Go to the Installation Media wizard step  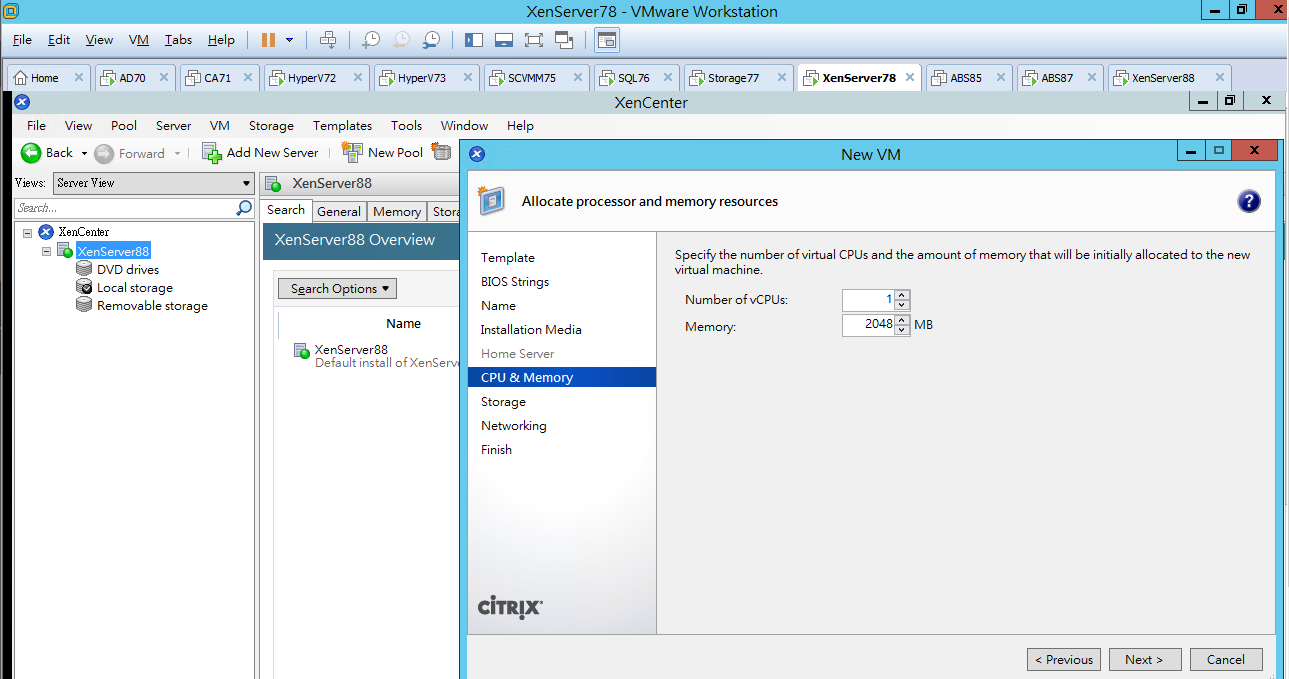point(531,329)
